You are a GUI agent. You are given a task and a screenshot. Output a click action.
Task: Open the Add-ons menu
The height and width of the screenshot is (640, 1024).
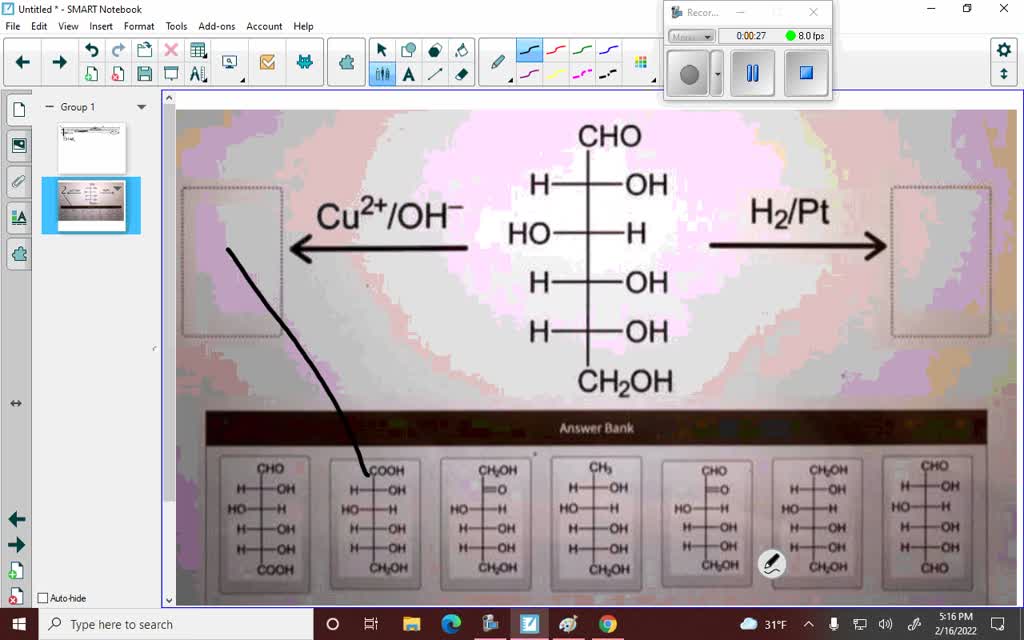[217, 26]
